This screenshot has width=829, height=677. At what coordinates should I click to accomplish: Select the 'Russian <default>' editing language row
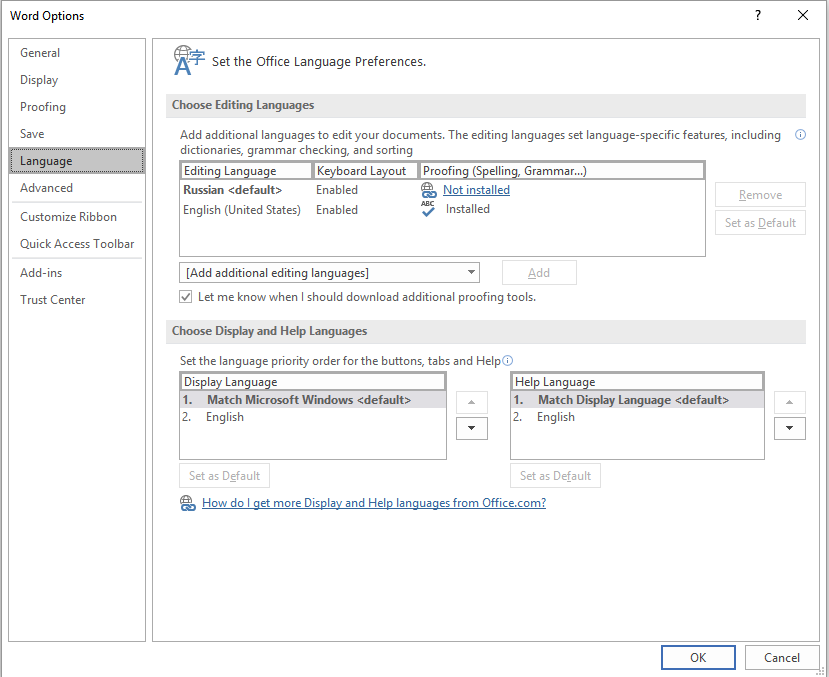442,190
